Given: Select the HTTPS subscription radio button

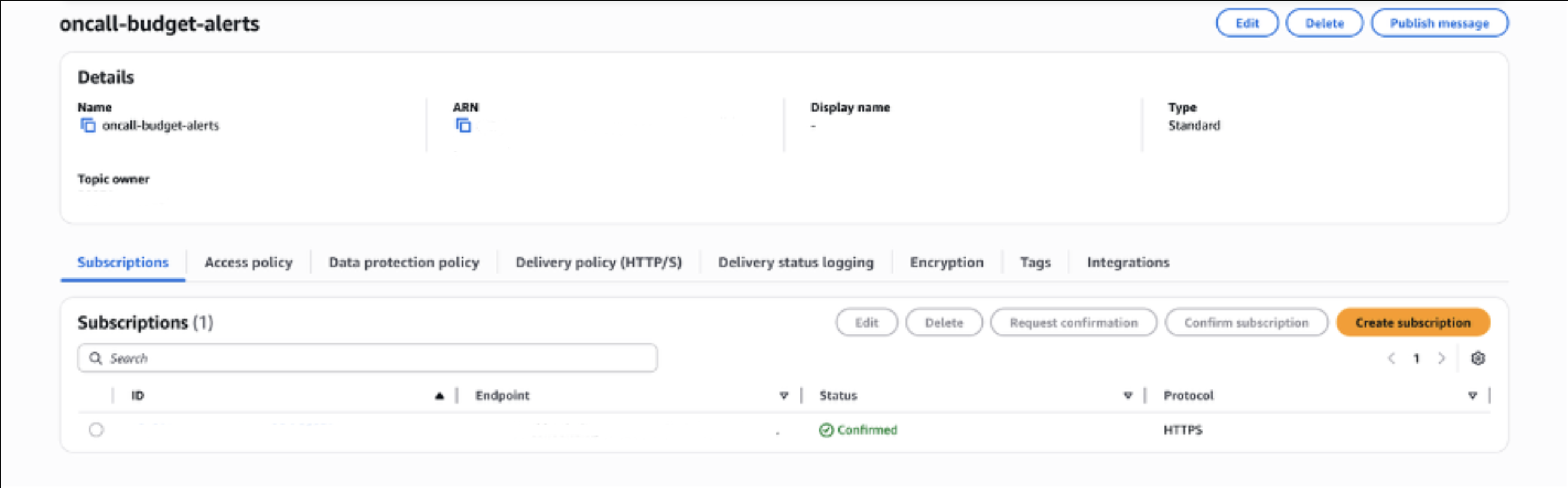Looking at the screenshot, I should pos(96,430).
